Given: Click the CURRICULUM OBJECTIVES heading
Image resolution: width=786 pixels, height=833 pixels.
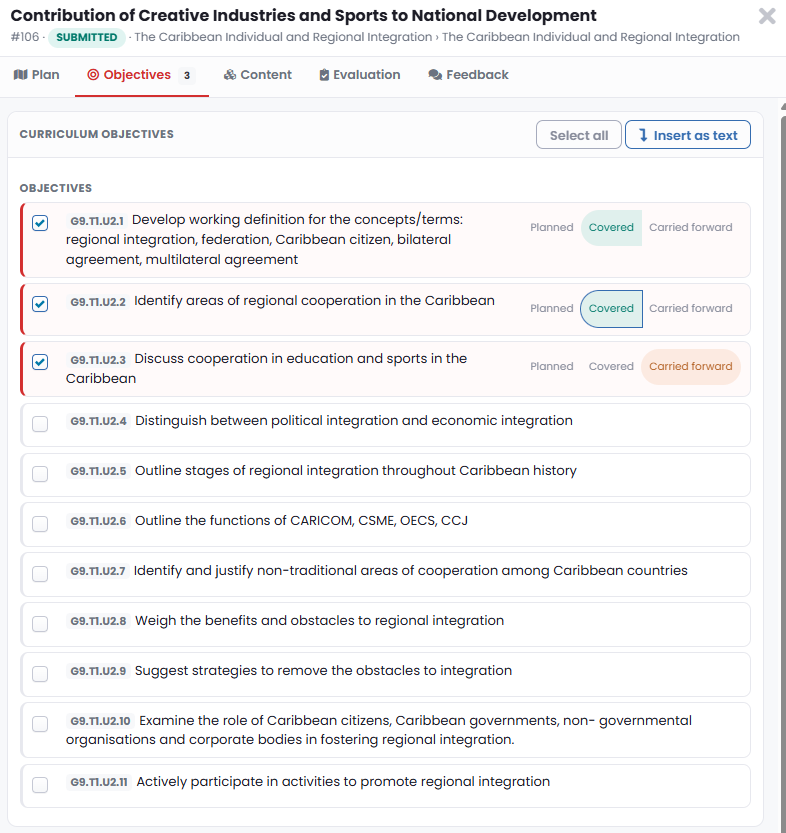Looking at the screenshot, I should (97, 134).
